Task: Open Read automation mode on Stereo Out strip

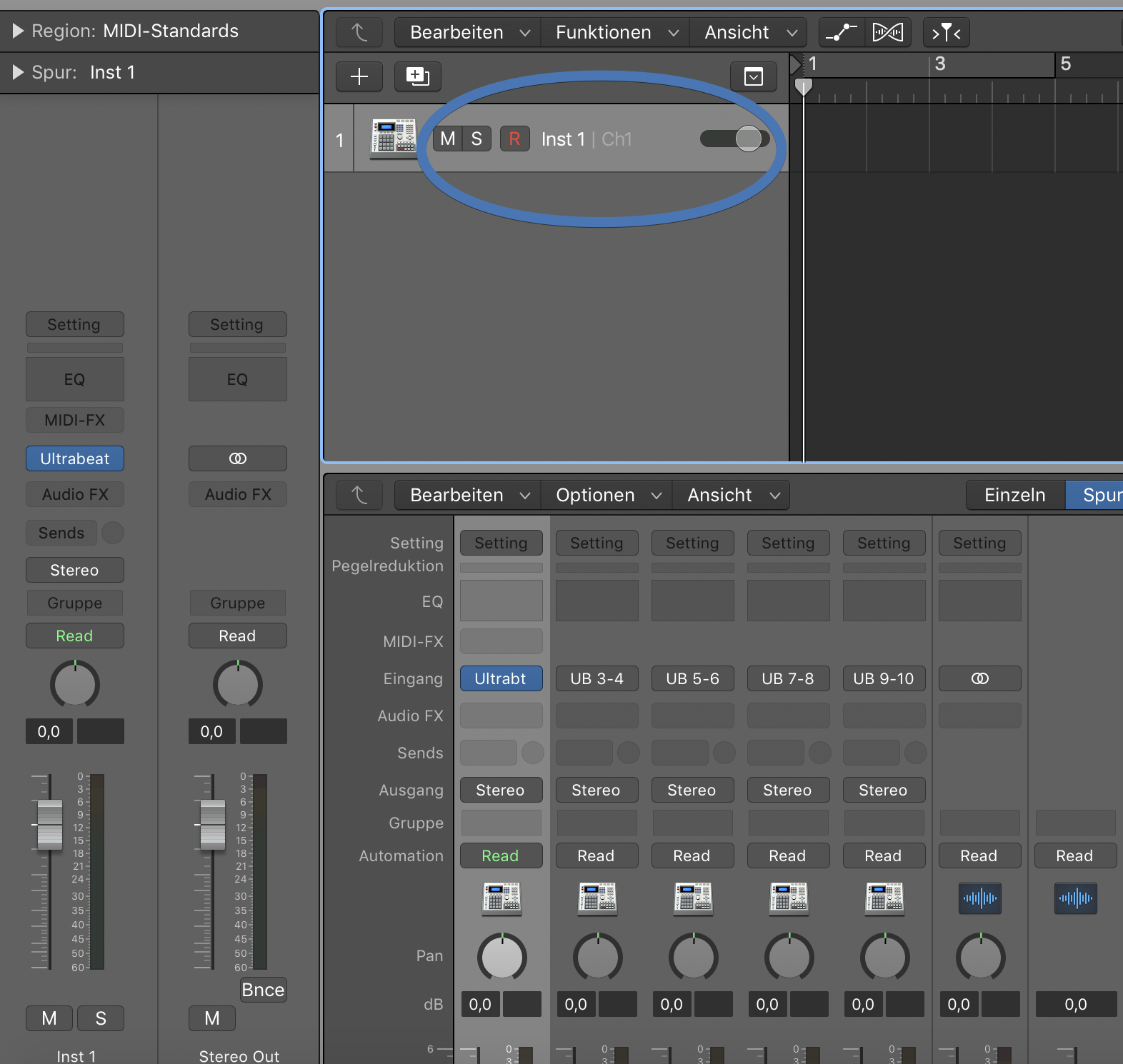Action: pyautogui.click(x=238, y=636)
